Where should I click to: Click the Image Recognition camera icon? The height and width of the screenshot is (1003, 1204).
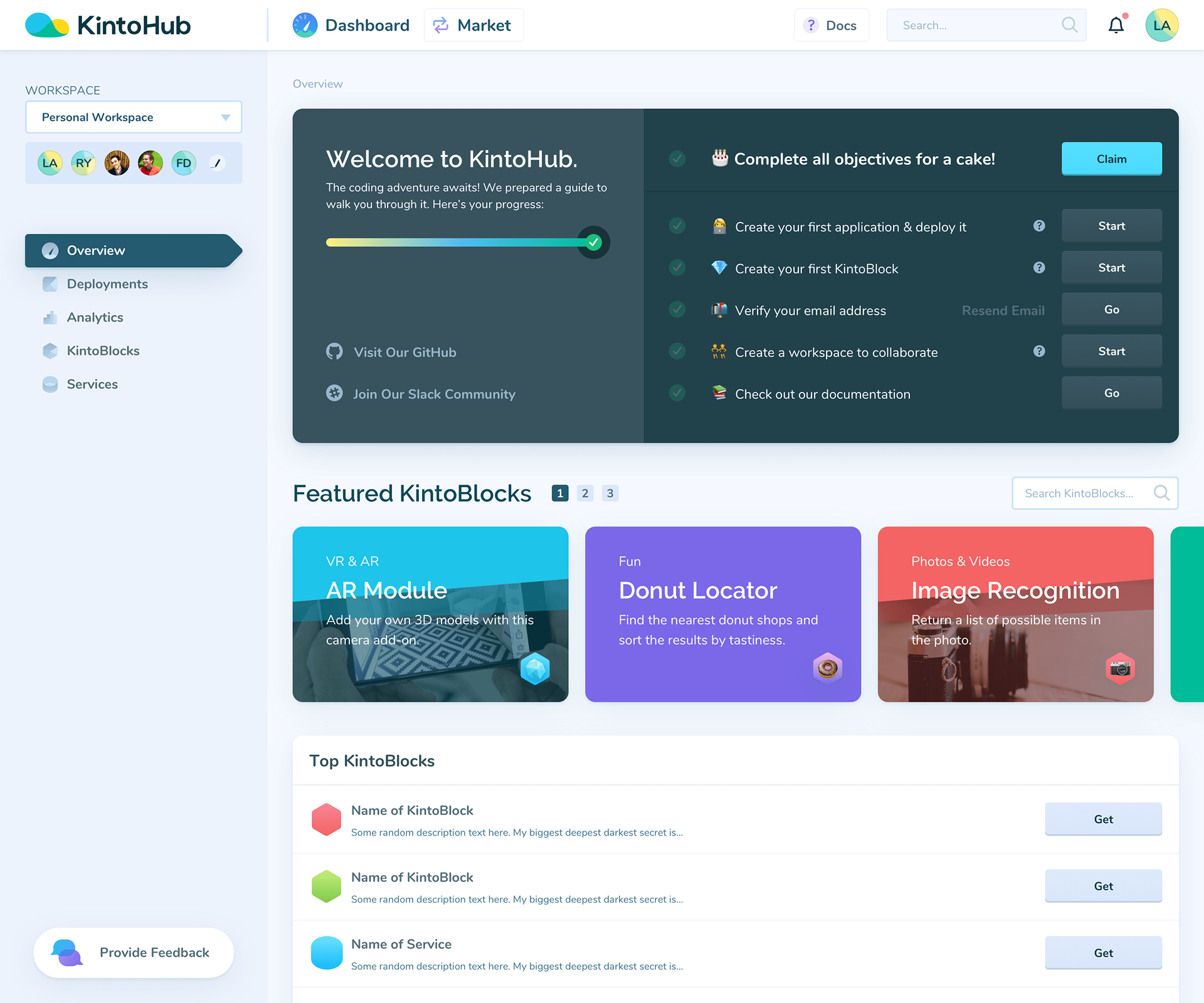tap(1120, 668)
